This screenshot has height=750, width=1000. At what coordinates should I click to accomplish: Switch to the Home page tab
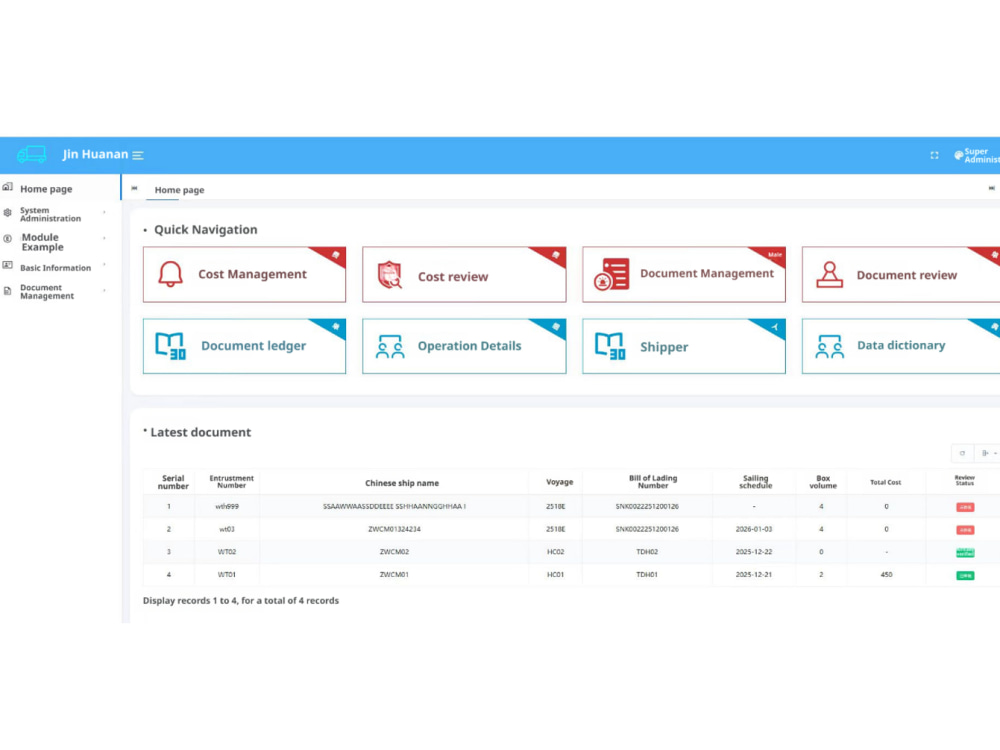[x=179, y=189]
